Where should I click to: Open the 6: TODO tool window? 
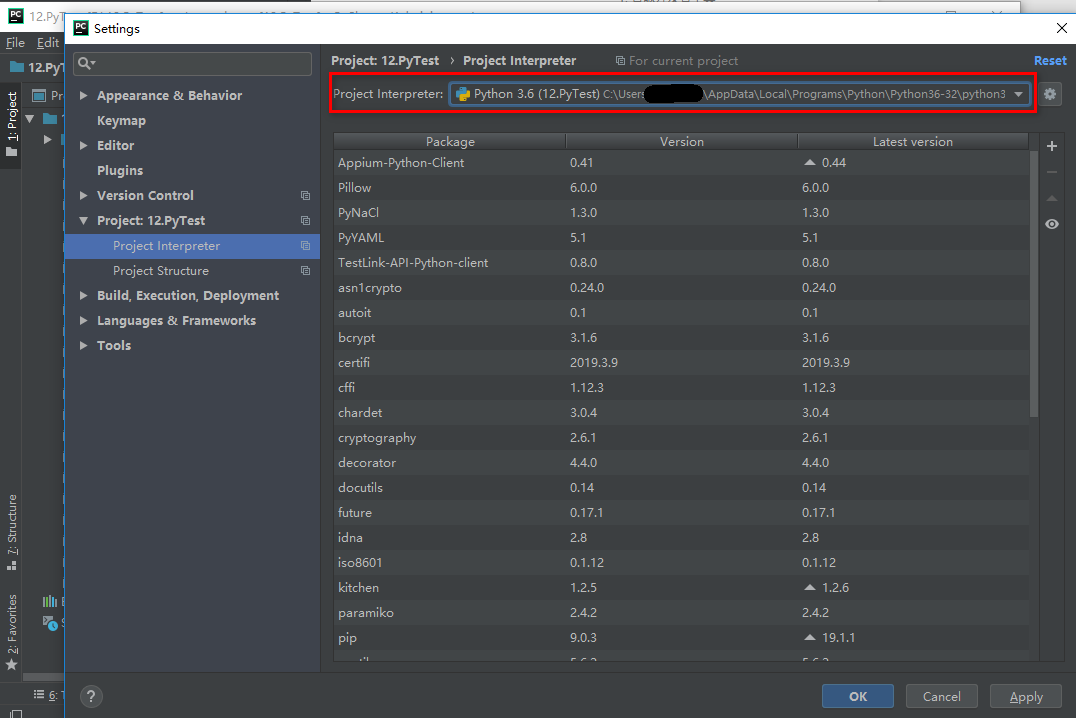click(47, 694)
